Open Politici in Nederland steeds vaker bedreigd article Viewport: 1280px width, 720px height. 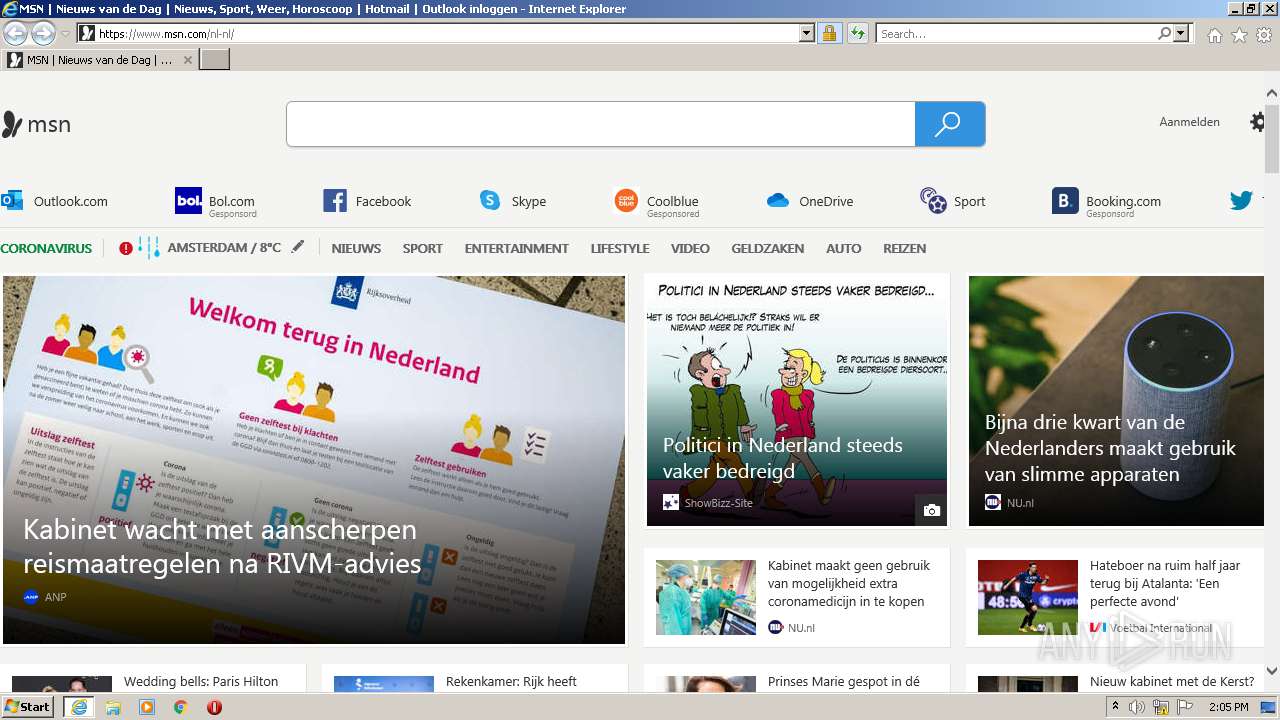pos(796,401)
